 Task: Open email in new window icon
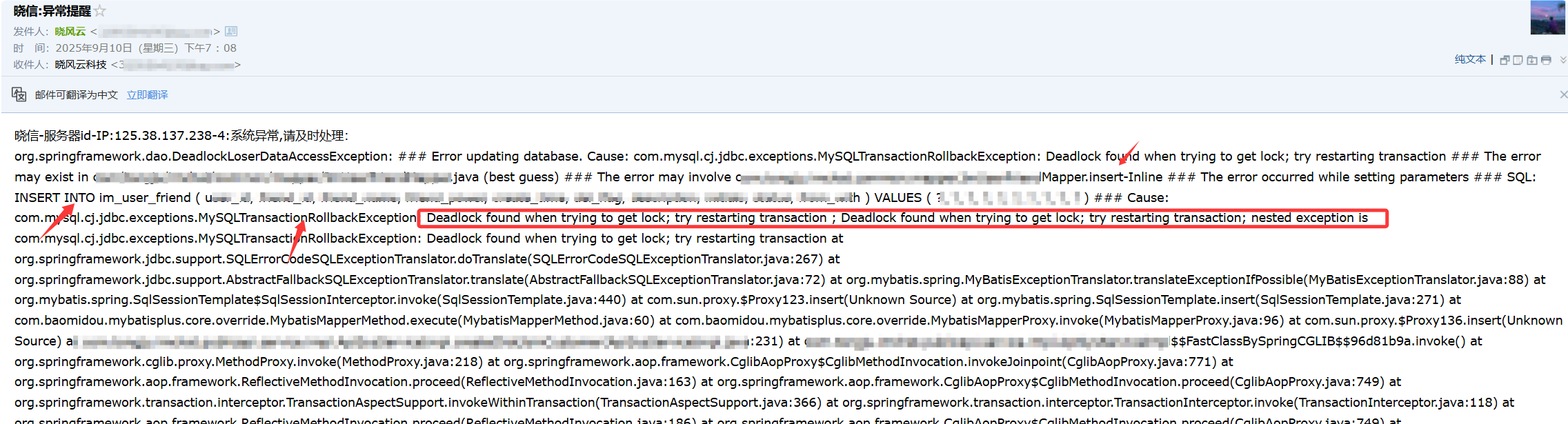click(x=1505, y=60)
